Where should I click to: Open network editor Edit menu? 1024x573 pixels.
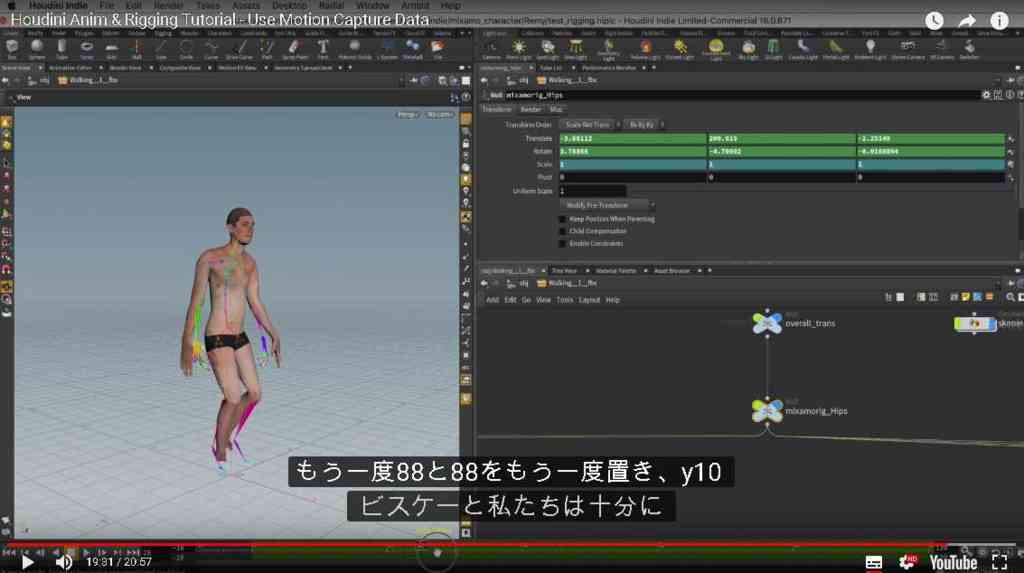point(510,300)
